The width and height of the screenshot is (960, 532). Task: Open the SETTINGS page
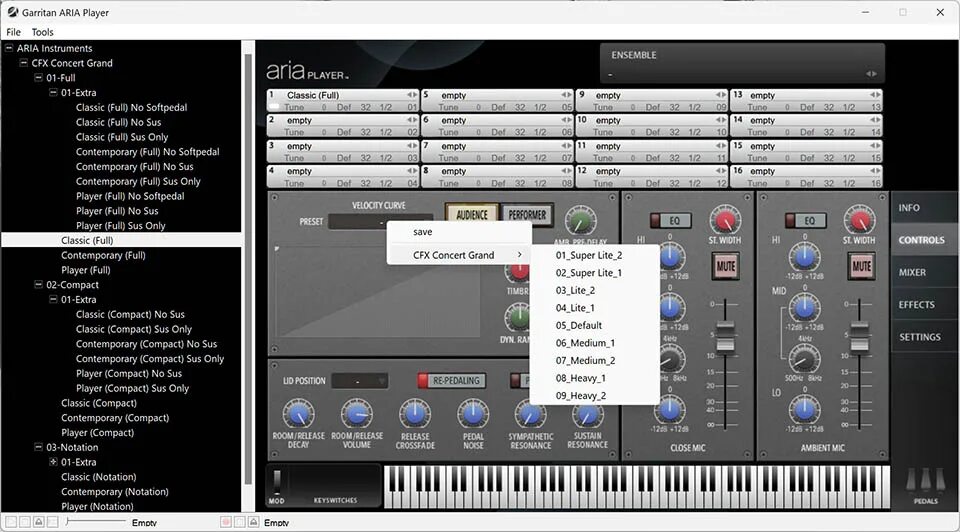pos(925,337)
